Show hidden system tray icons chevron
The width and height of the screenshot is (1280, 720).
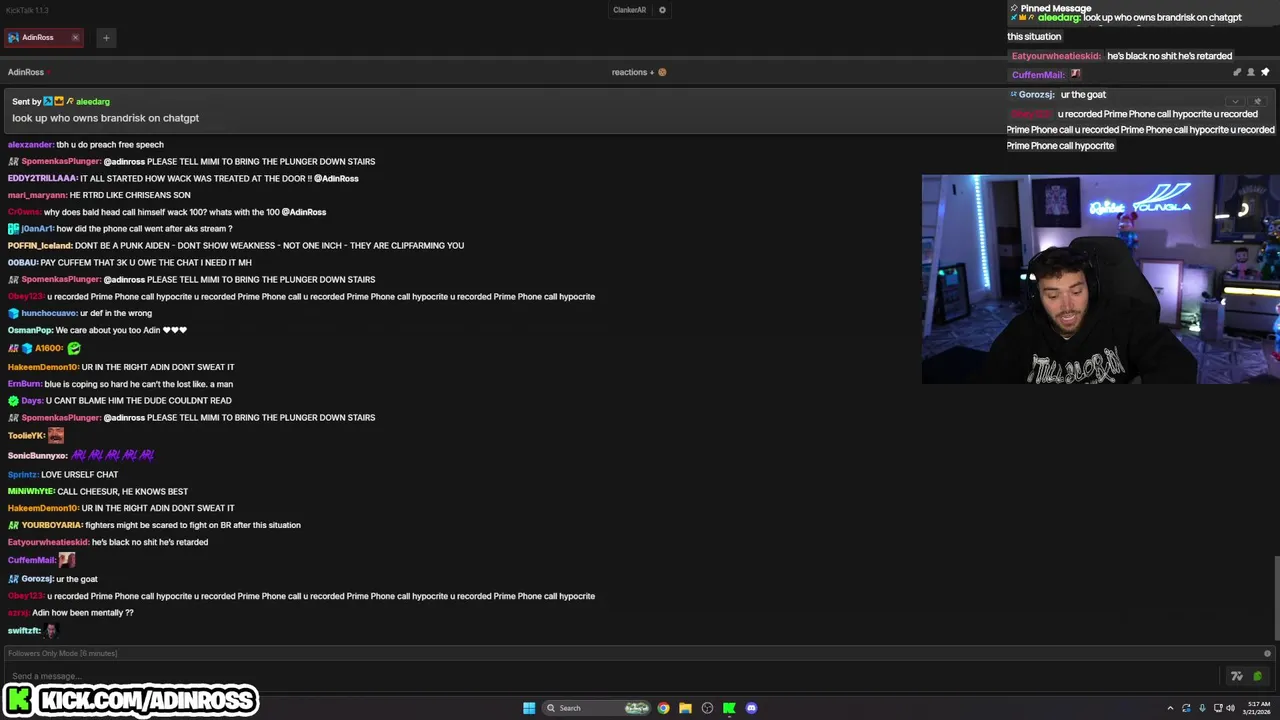pyautogui.click(x=1170, y=708)
